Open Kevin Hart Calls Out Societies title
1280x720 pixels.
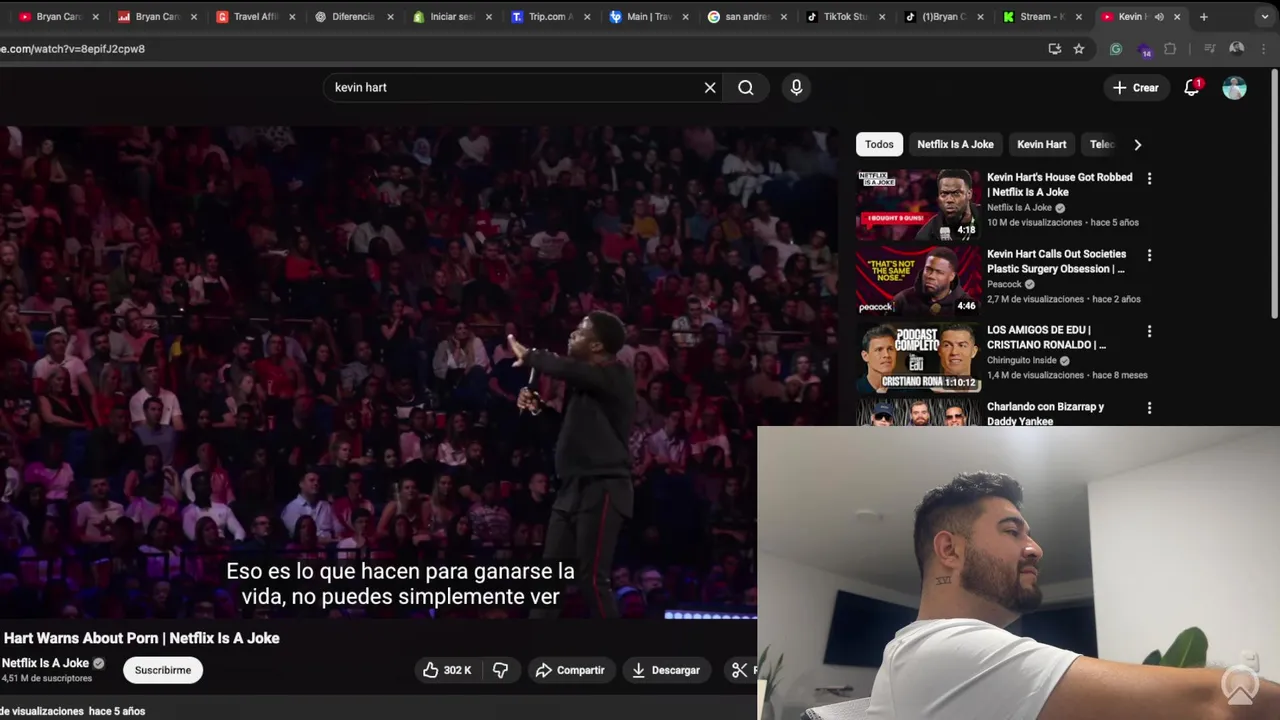click(x=1056, y=262)
